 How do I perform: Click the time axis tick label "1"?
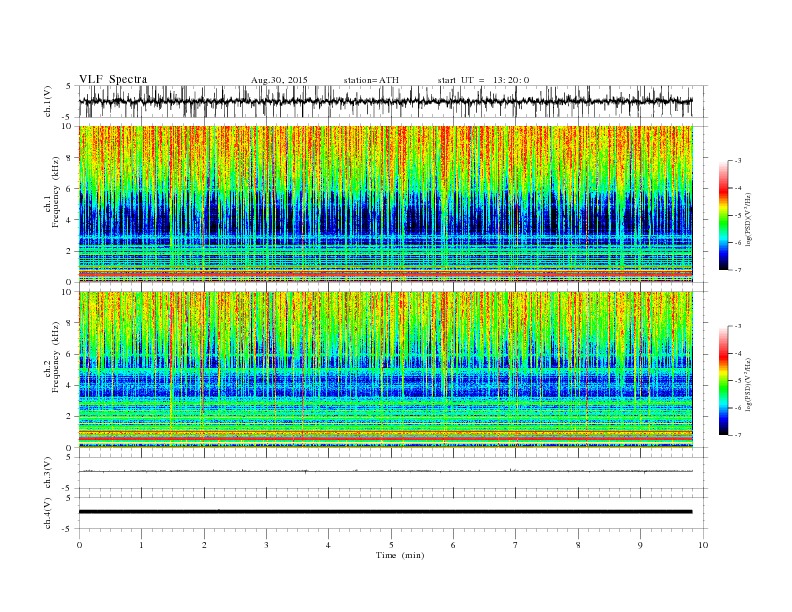pyautogui.click(x=141, y=545)
